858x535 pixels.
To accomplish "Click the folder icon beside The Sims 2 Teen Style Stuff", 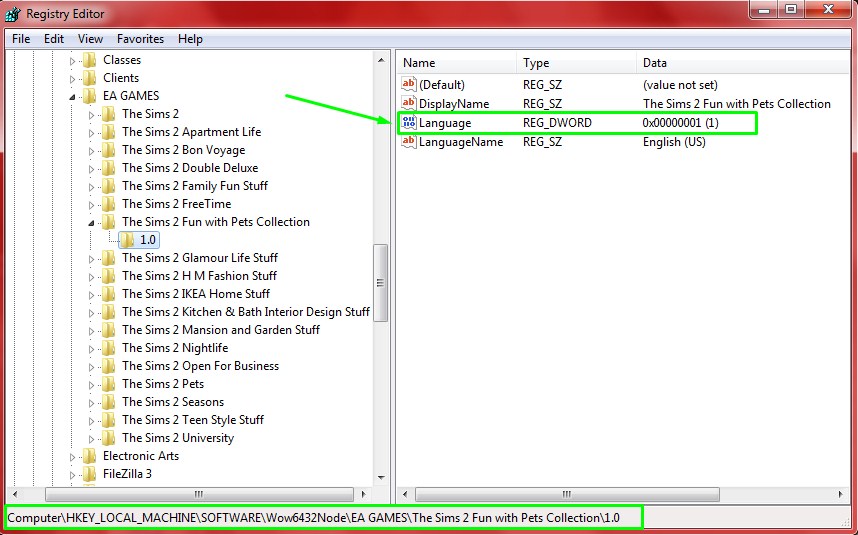I will 109,421.
